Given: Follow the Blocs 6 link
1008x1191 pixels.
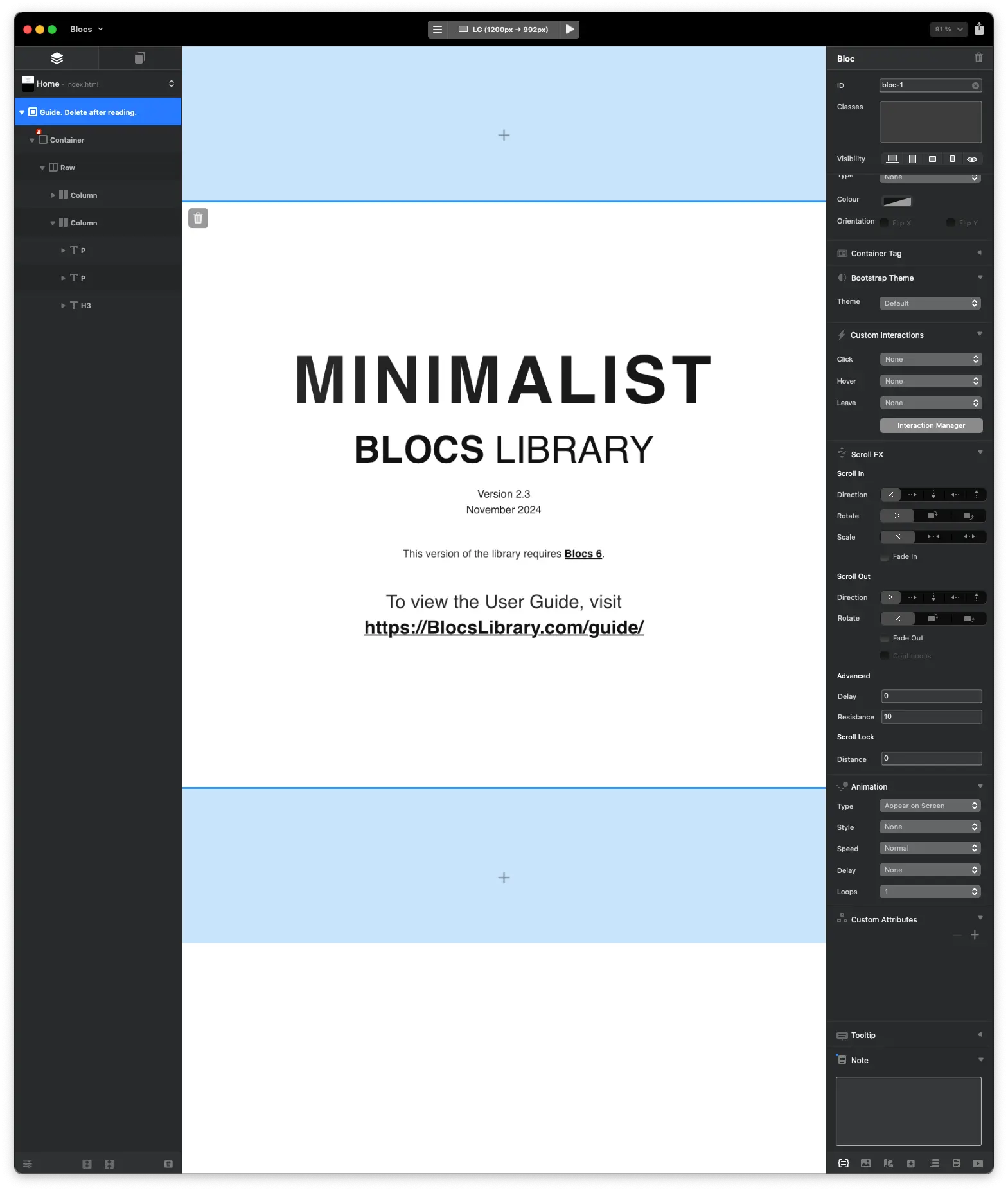Looking at the screenshot, I should point(583,554).
